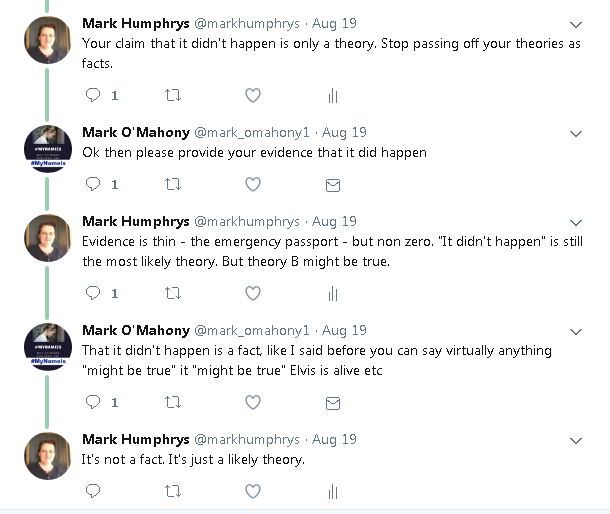The width and height of the screenshot is (610, 514).
Task: Retweet the 'only a theory' tweet
Action: click(x=173, y=96)
